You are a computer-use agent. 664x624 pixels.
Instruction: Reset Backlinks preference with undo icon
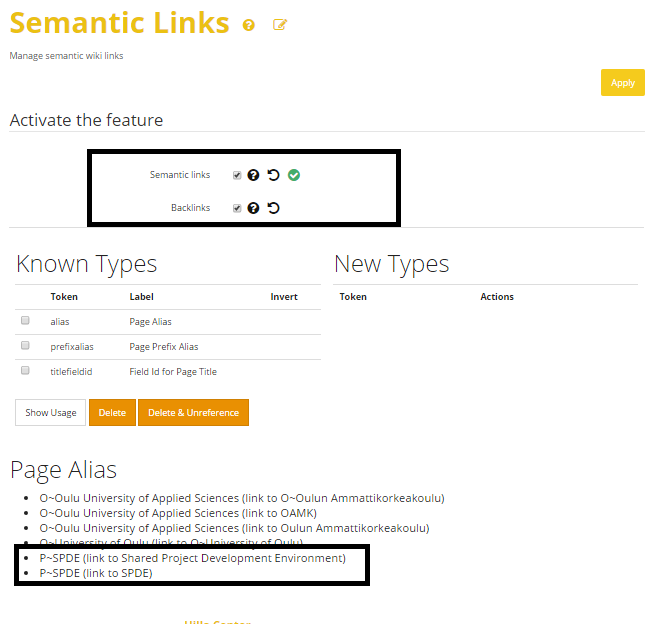274,208
